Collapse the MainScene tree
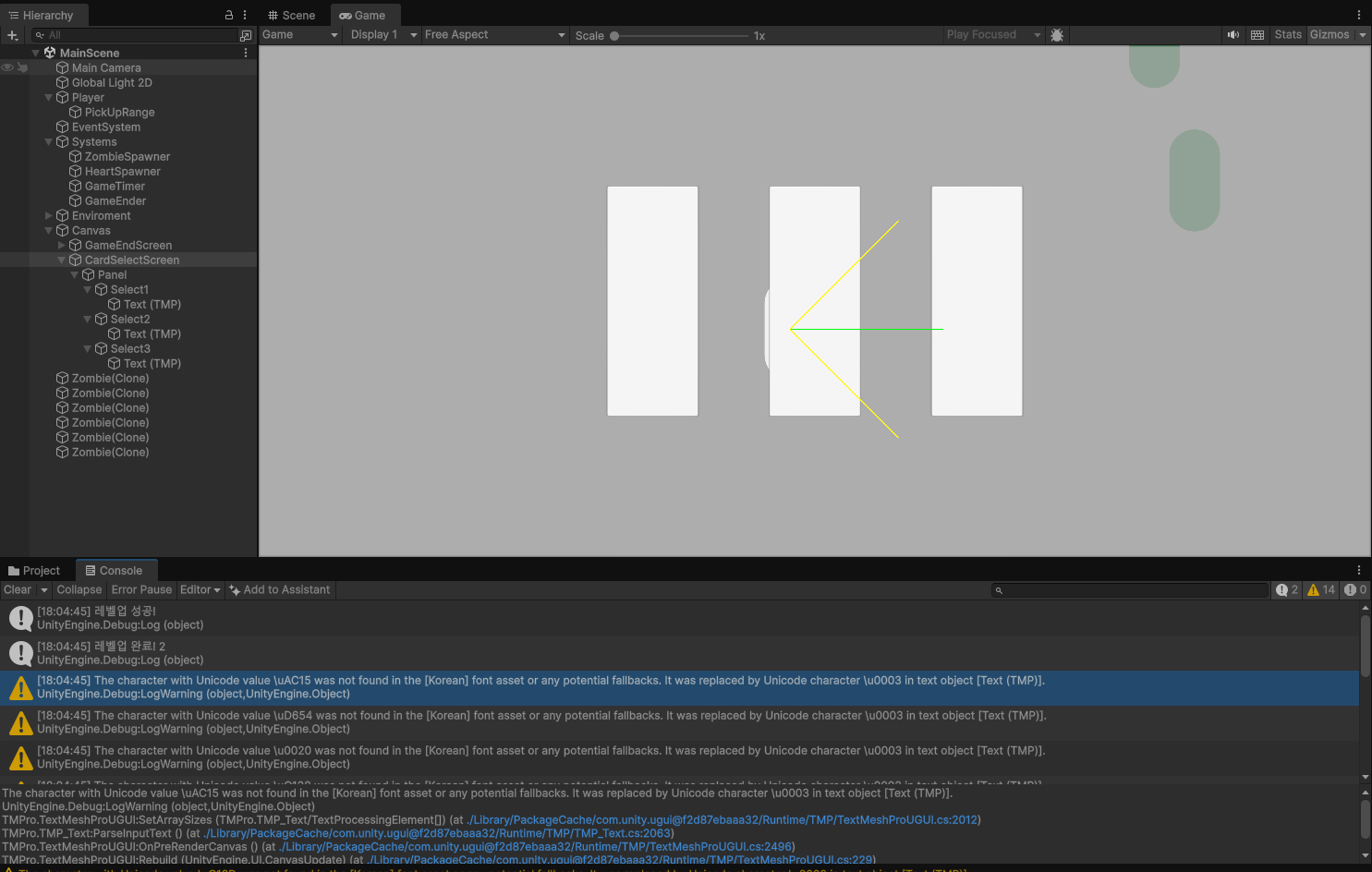Screen dimensions: 1372x872 coord(36,53)
